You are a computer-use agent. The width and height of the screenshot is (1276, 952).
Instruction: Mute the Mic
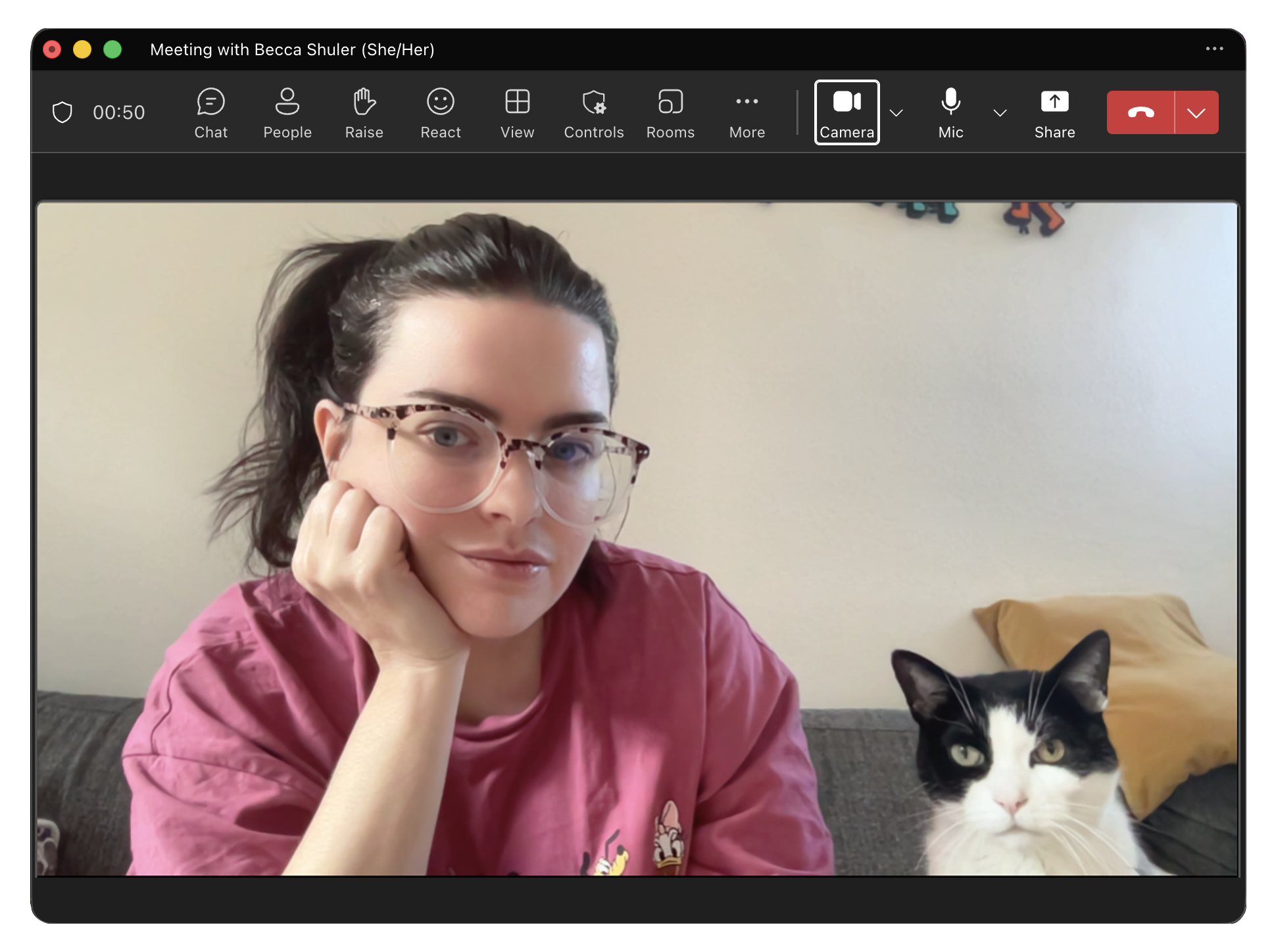[x=950, y=113]
